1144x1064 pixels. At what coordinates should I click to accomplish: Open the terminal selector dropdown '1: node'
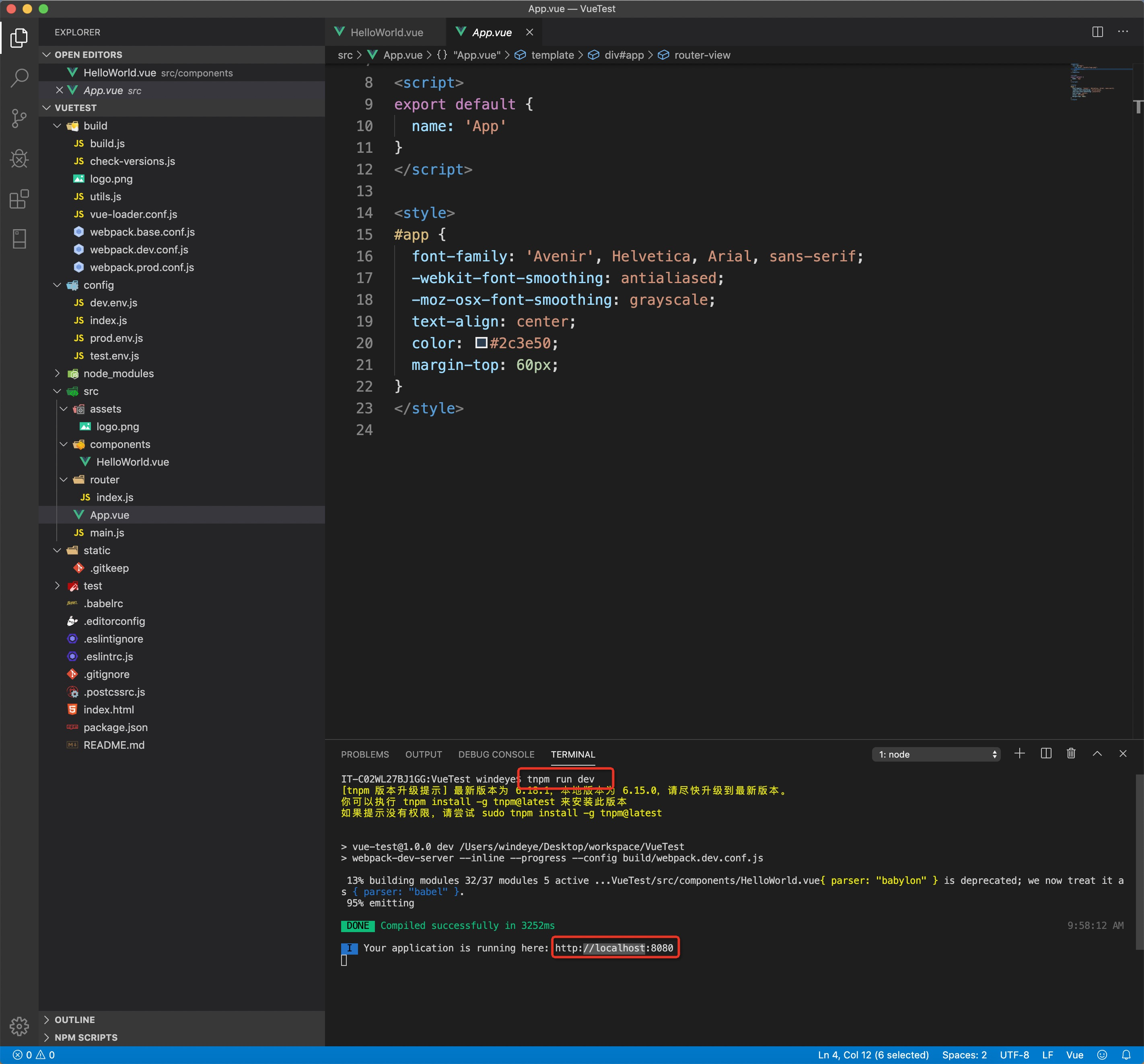pyautogui.click(x=936, y=754)
